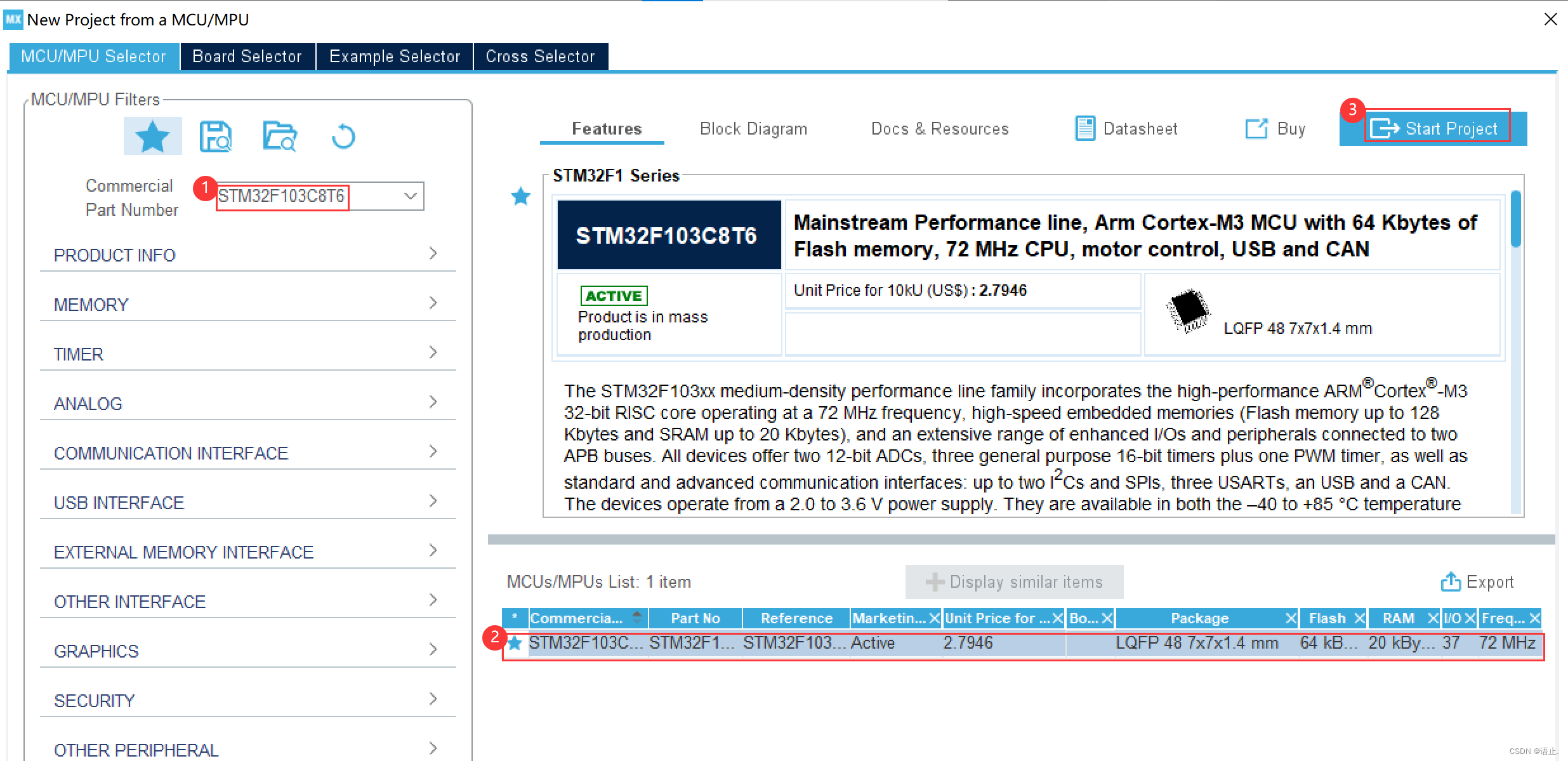Viewport: 1568px width, 761px height.
Task: Open the Block Diagram tab
Action: tap(753, 129)
